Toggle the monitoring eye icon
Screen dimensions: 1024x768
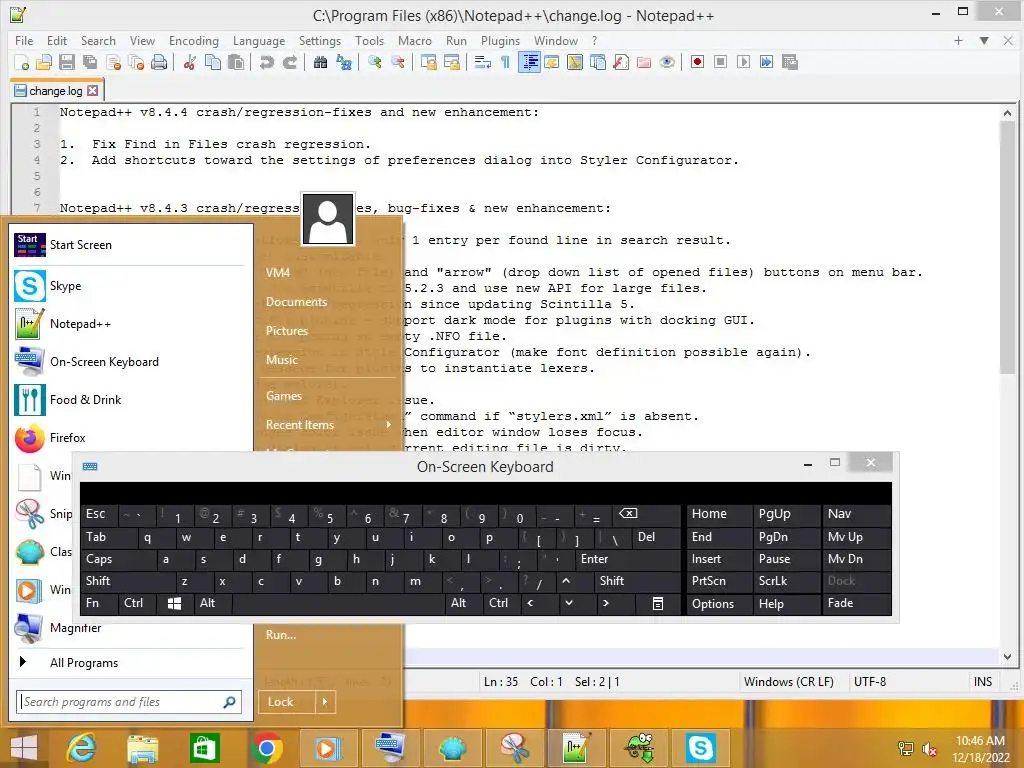pos(667,63)
